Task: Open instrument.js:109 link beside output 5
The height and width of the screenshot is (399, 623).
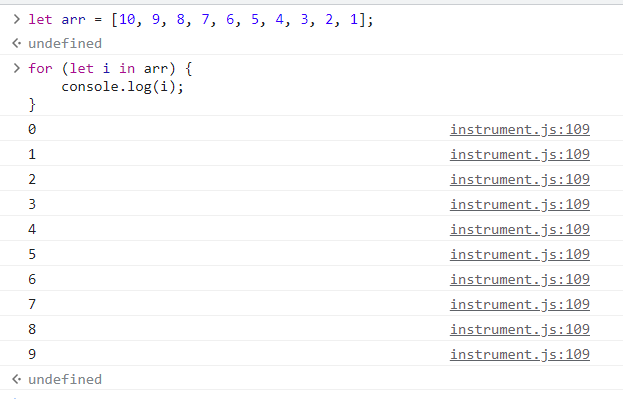Action: click(x=520, y=255)
